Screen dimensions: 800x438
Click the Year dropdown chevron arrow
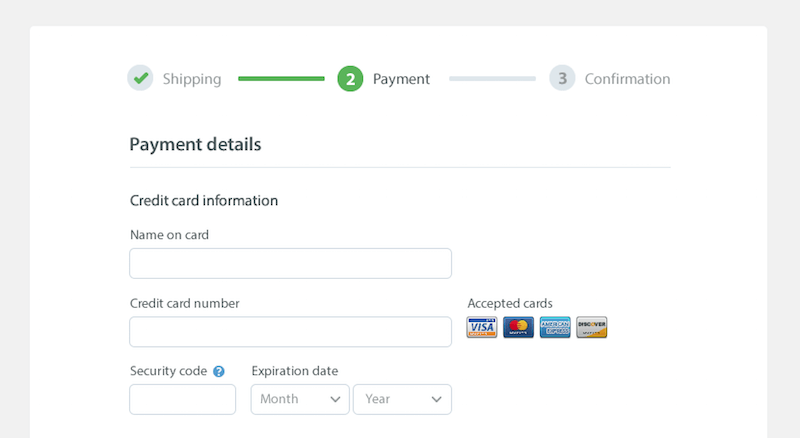(437, 399)
